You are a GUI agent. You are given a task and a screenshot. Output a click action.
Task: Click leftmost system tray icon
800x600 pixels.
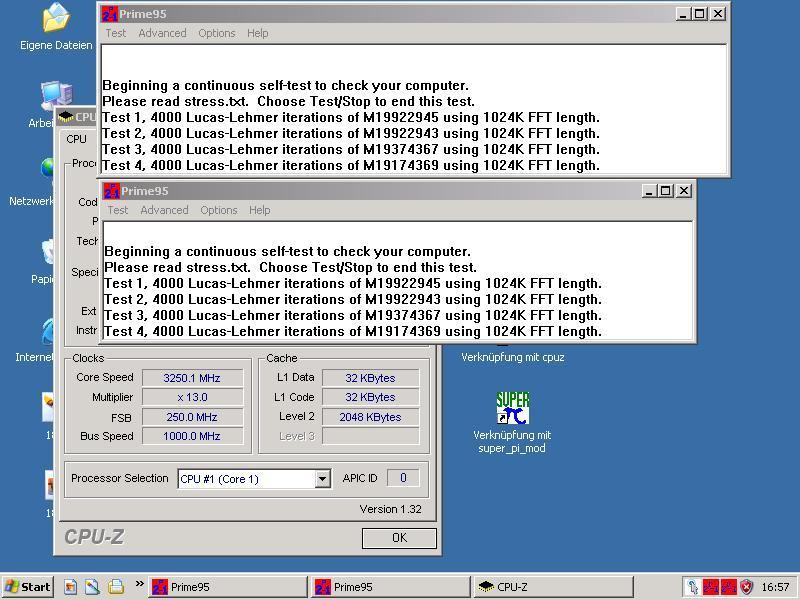click(693, 587)
